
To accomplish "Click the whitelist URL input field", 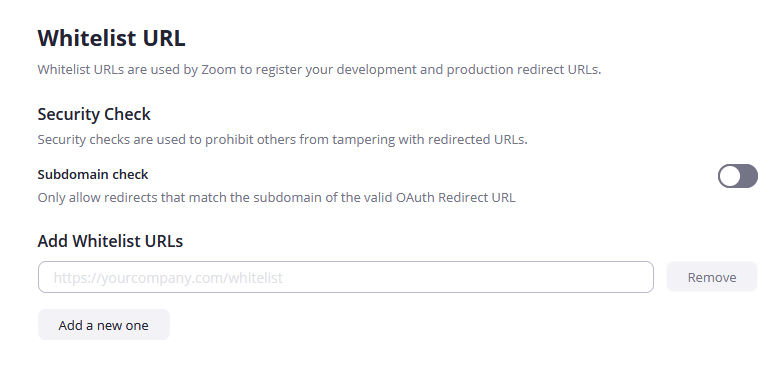I will coord(346,277).
